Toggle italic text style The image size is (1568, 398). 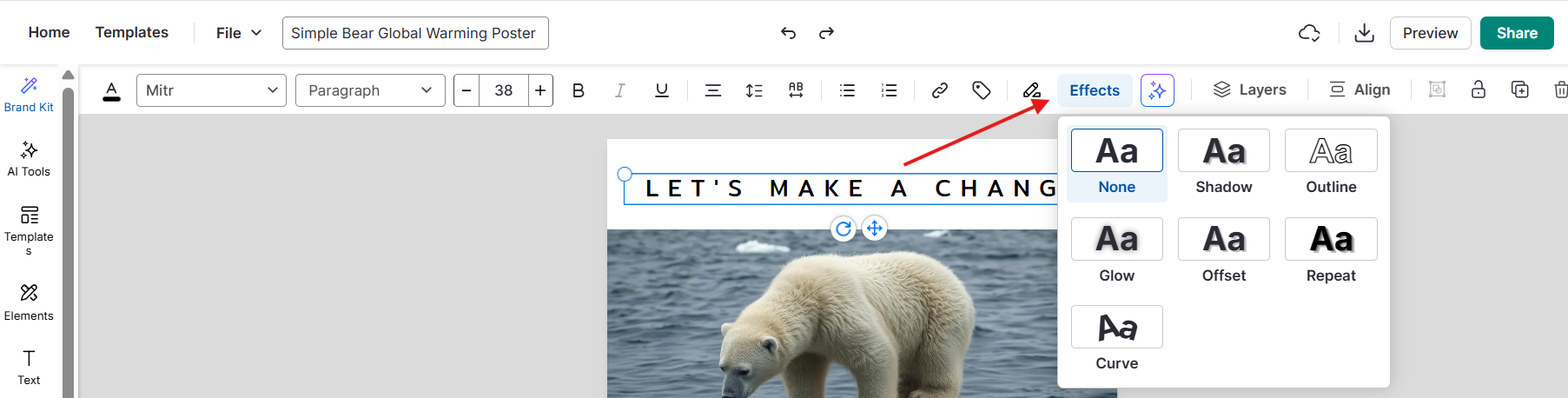coord(619,90)
